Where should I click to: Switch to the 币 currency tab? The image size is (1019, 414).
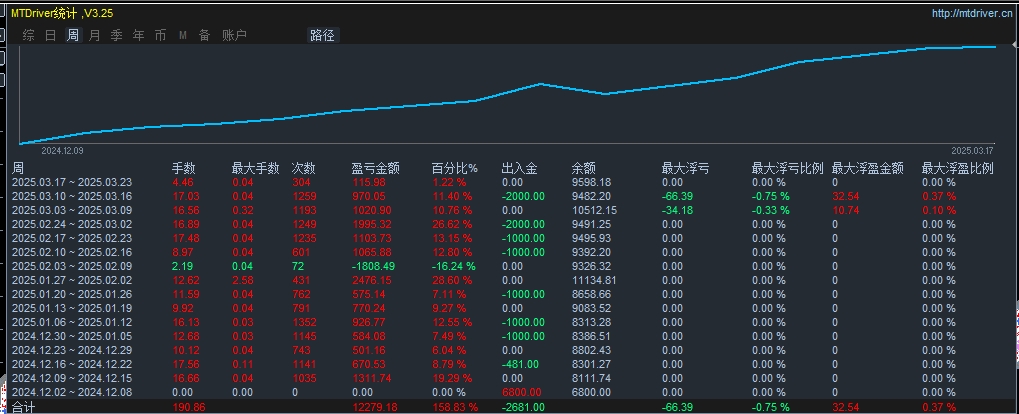161,35
